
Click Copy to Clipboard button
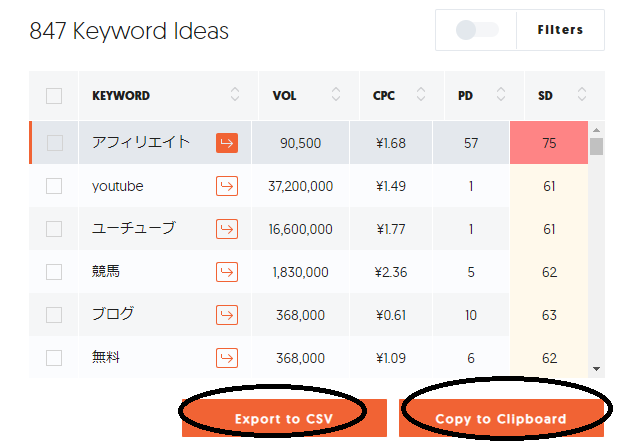(x=501, y=418)
